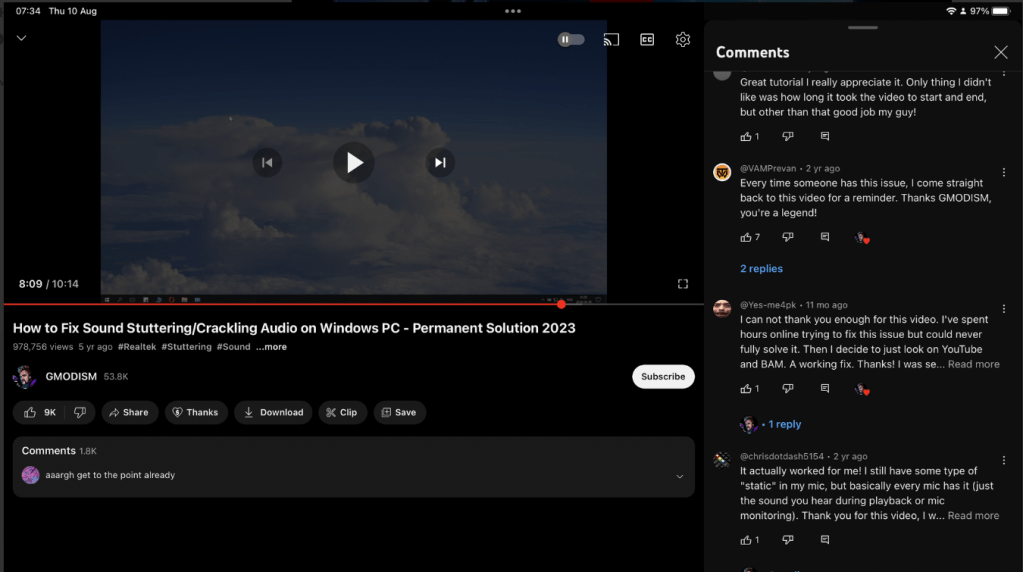1023x572 pixels.
Task: Open options menu for 'Great tutorial' comment
Action: (1003, 73)
